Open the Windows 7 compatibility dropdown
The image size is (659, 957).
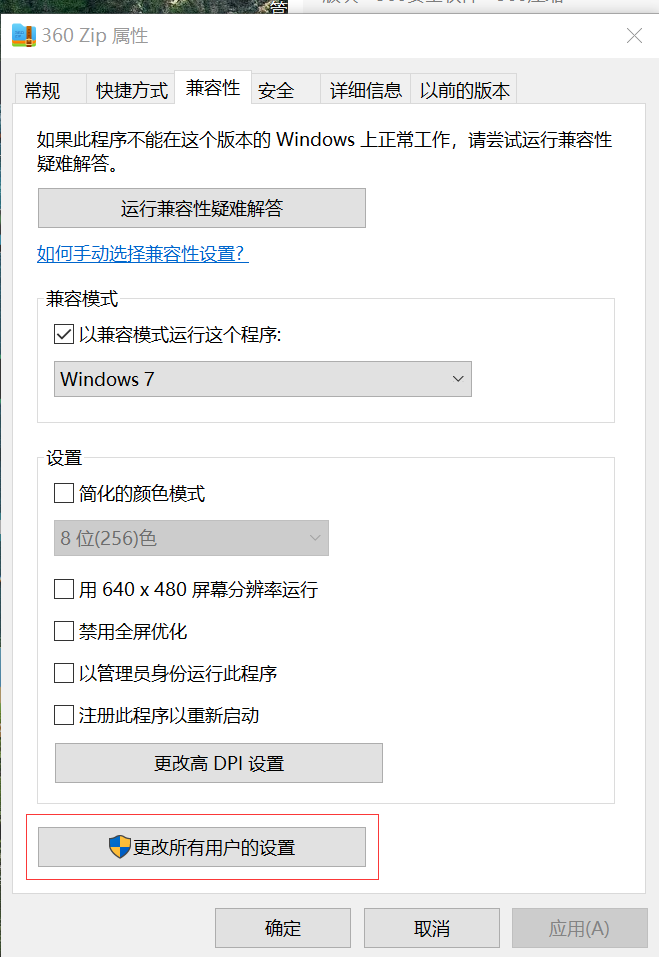tap(263, 379)
